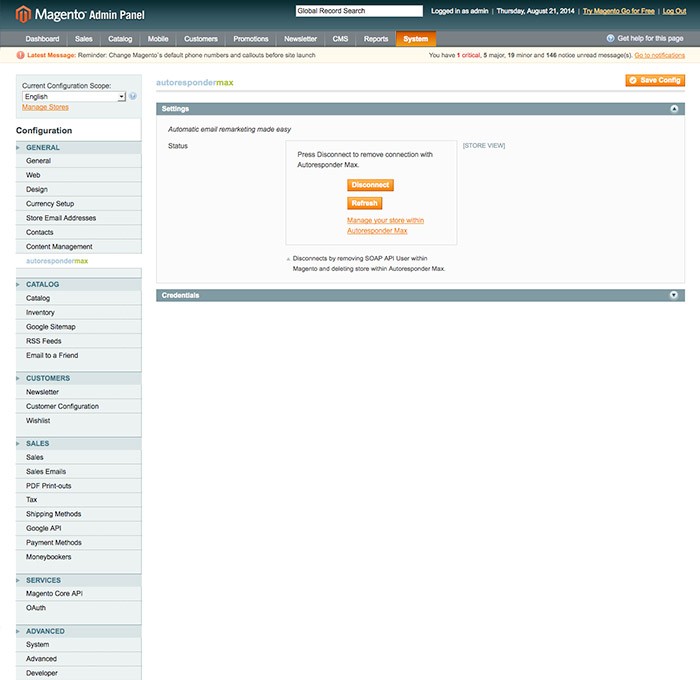The image size is (700, 680).
Task: Select Shipping Methods configuration item
Action: [79, 514]
